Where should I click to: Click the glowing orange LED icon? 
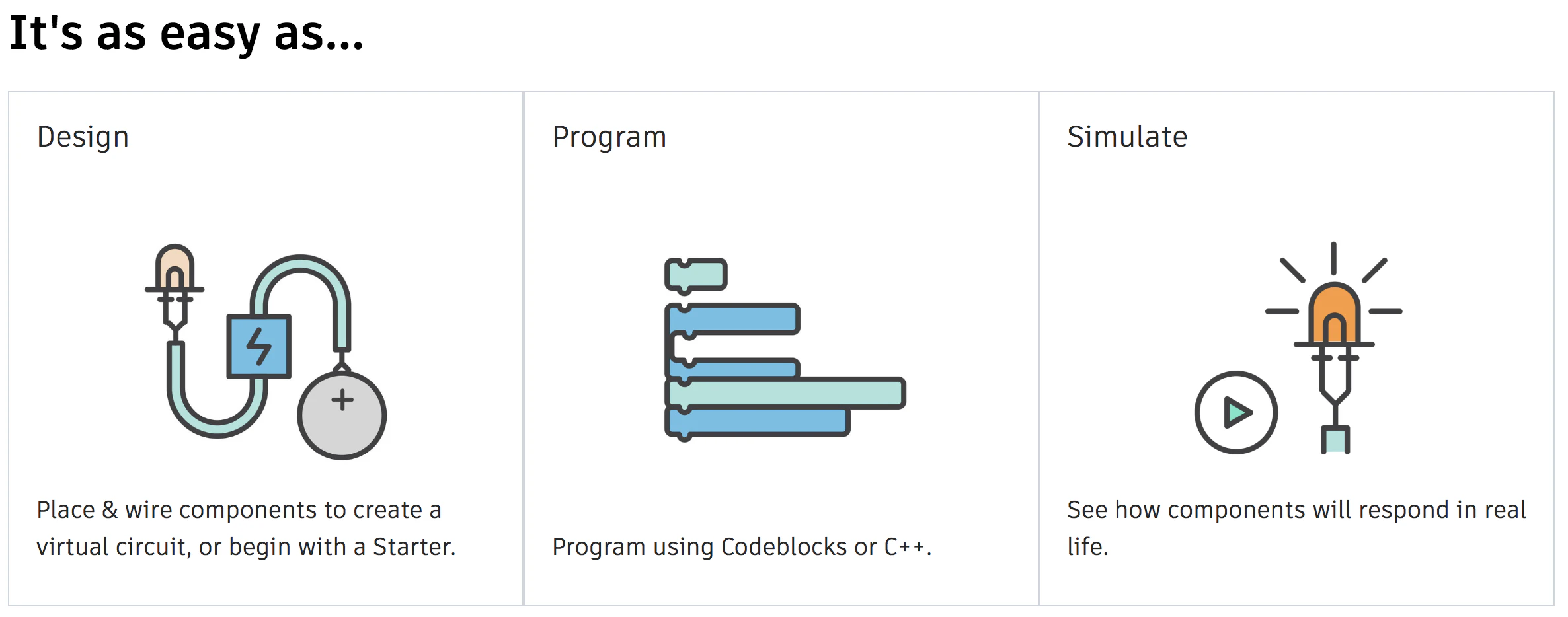pyautogui.click(x=1334, y=313)
